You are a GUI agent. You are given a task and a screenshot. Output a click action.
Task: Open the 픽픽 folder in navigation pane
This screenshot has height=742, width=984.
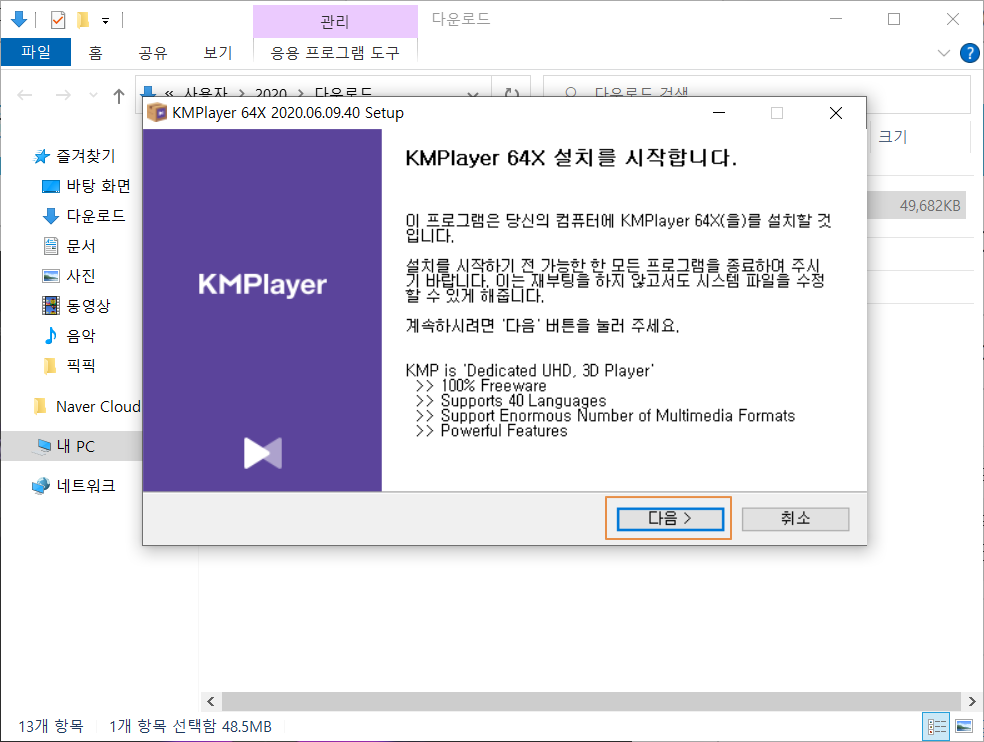[x=81, y=365]
